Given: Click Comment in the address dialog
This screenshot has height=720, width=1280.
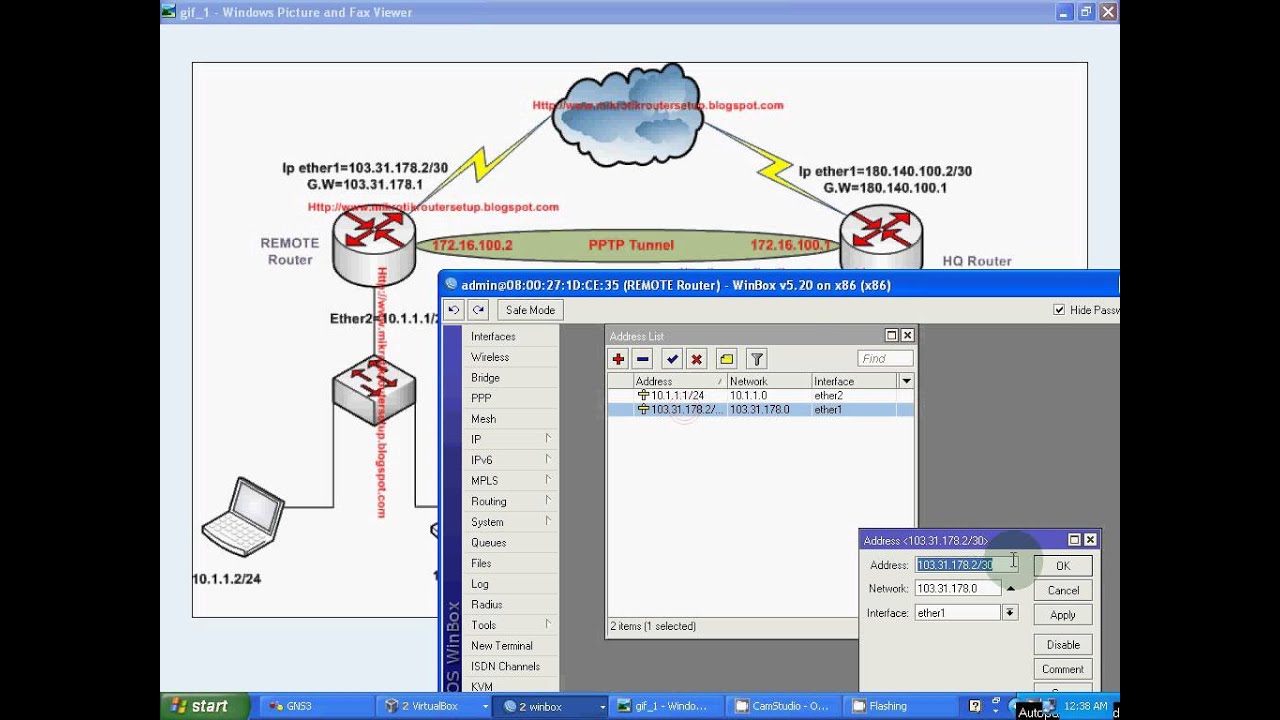Looking at the screenshot, I should tap(1063, 669).
